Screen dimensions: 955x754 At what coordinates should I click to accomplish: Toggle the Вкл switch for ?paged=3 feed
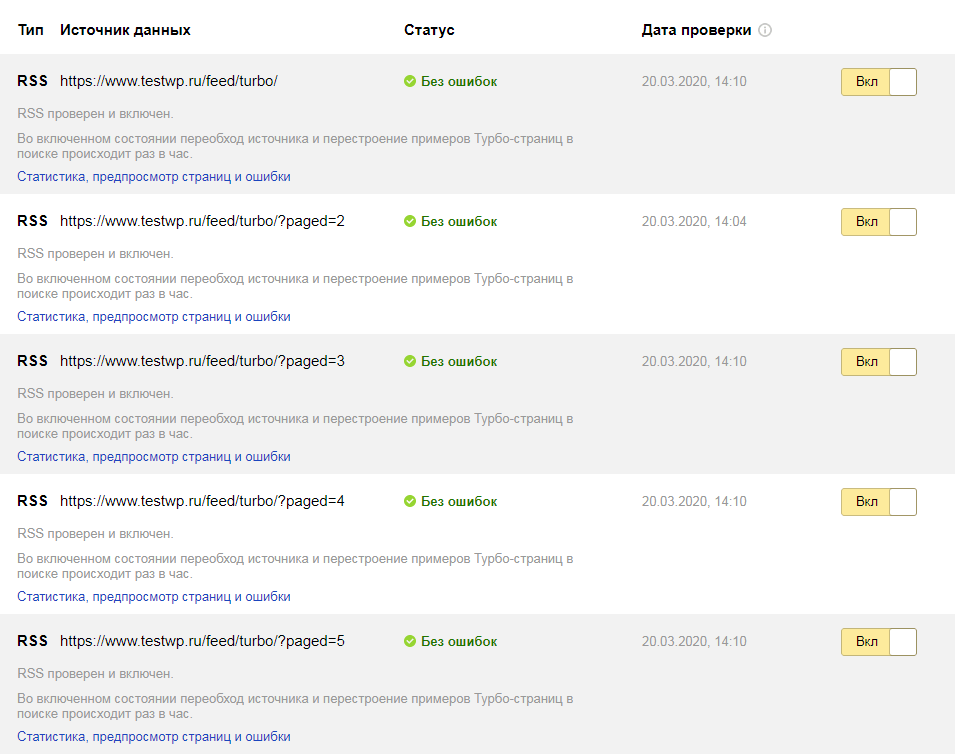coord(879,362)
